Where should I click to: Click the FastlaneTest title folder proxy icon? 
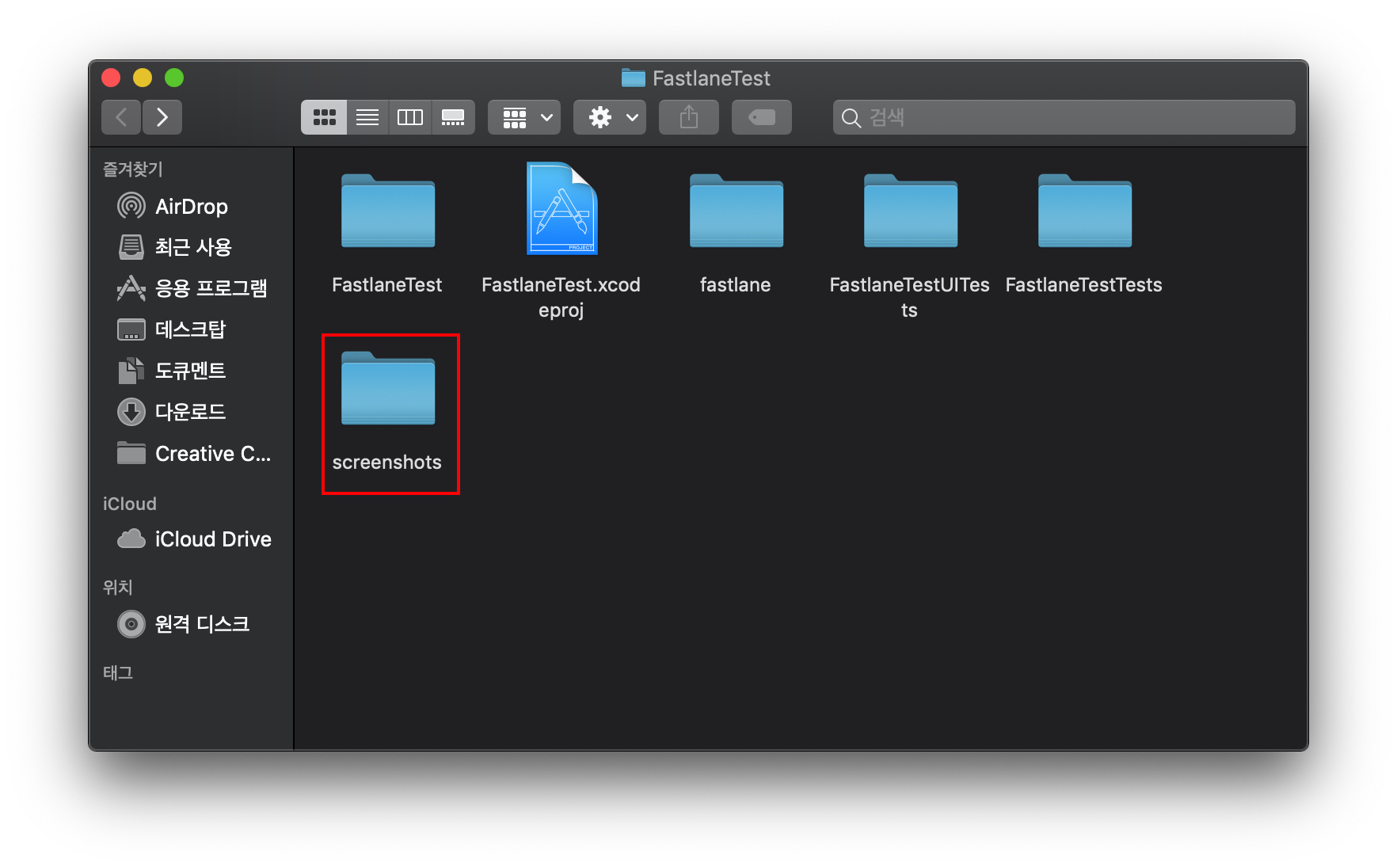coord(633,78)
